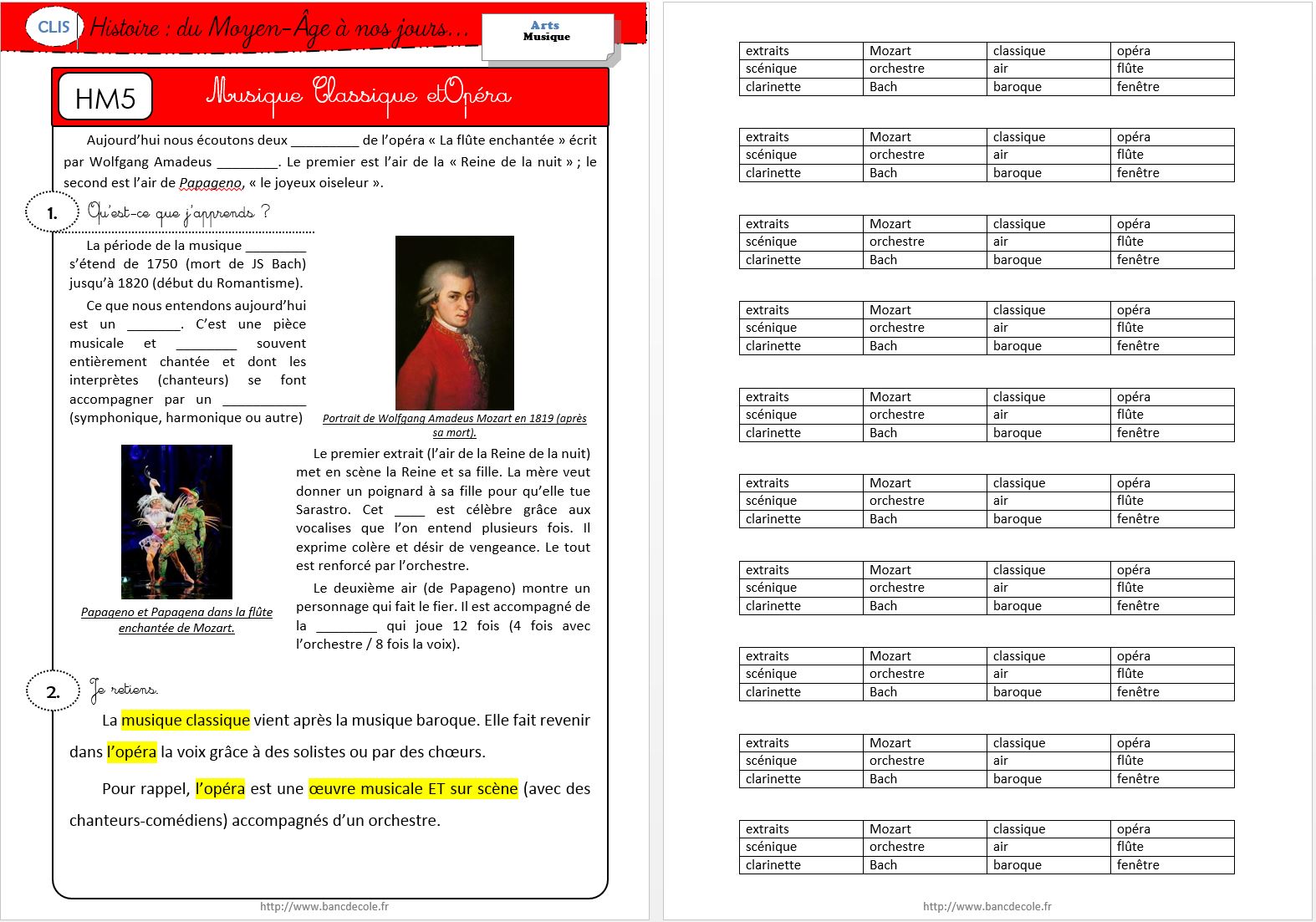Click 'Mozart' cell in the bottommost table
The image size is (1316, 922).
pos(925,829)
